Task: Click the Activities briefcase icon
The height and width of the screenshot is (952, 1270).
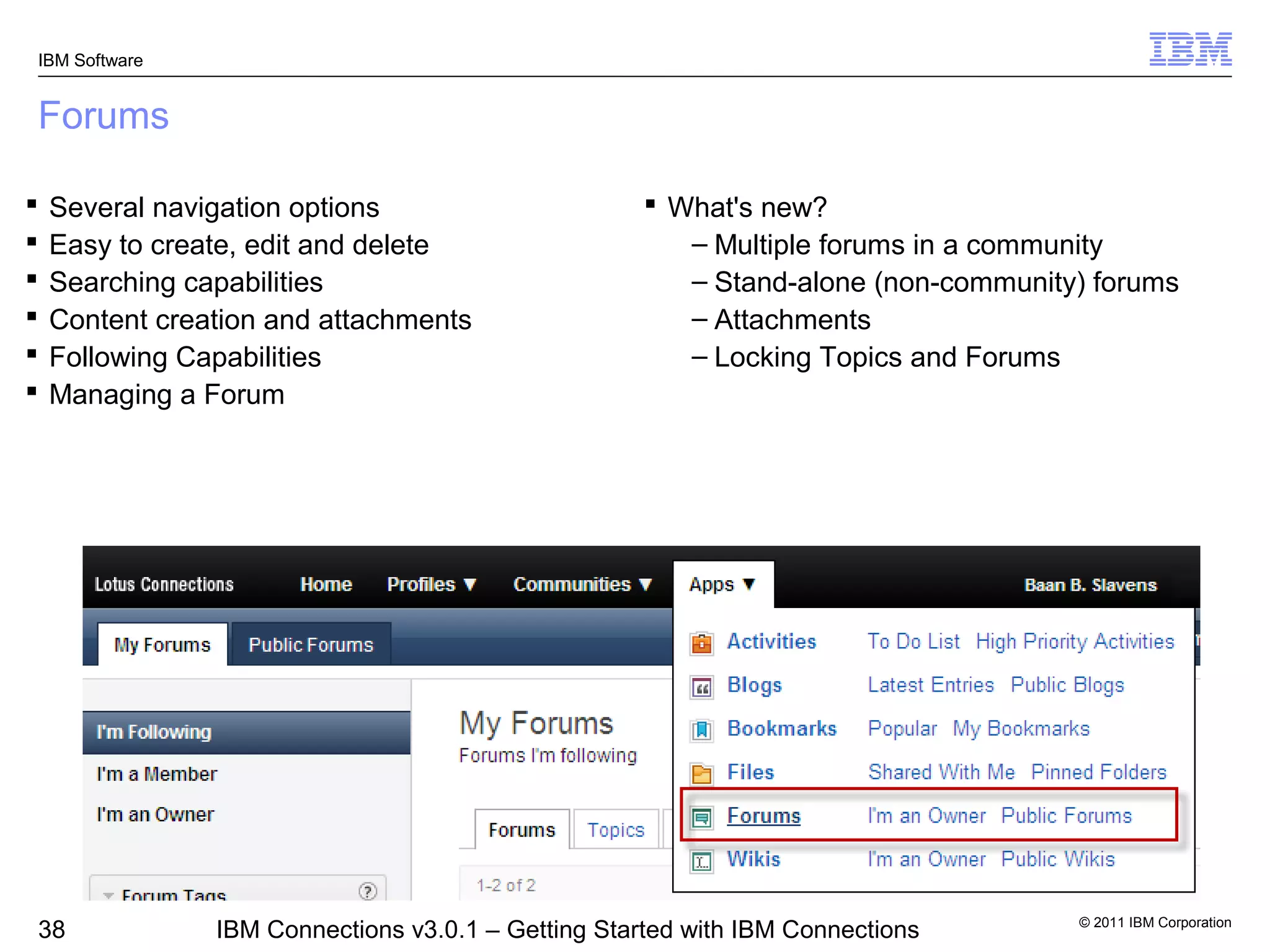Action: click(x=701, y=643)
